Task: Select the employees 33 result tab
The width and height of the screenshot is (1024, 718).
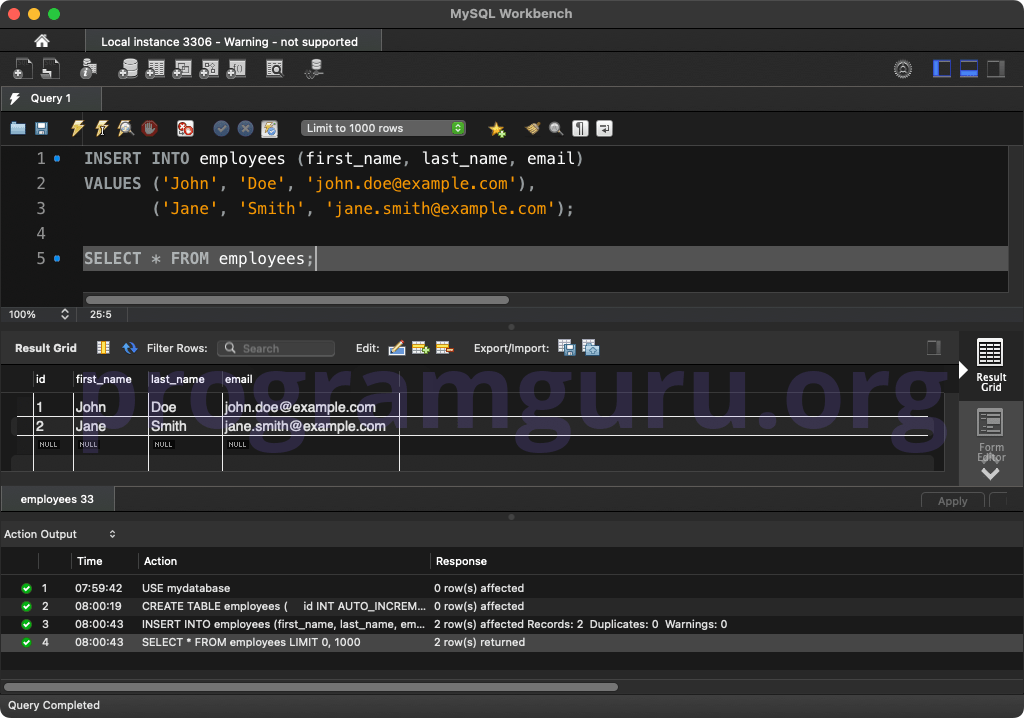Action: [57, 498]
